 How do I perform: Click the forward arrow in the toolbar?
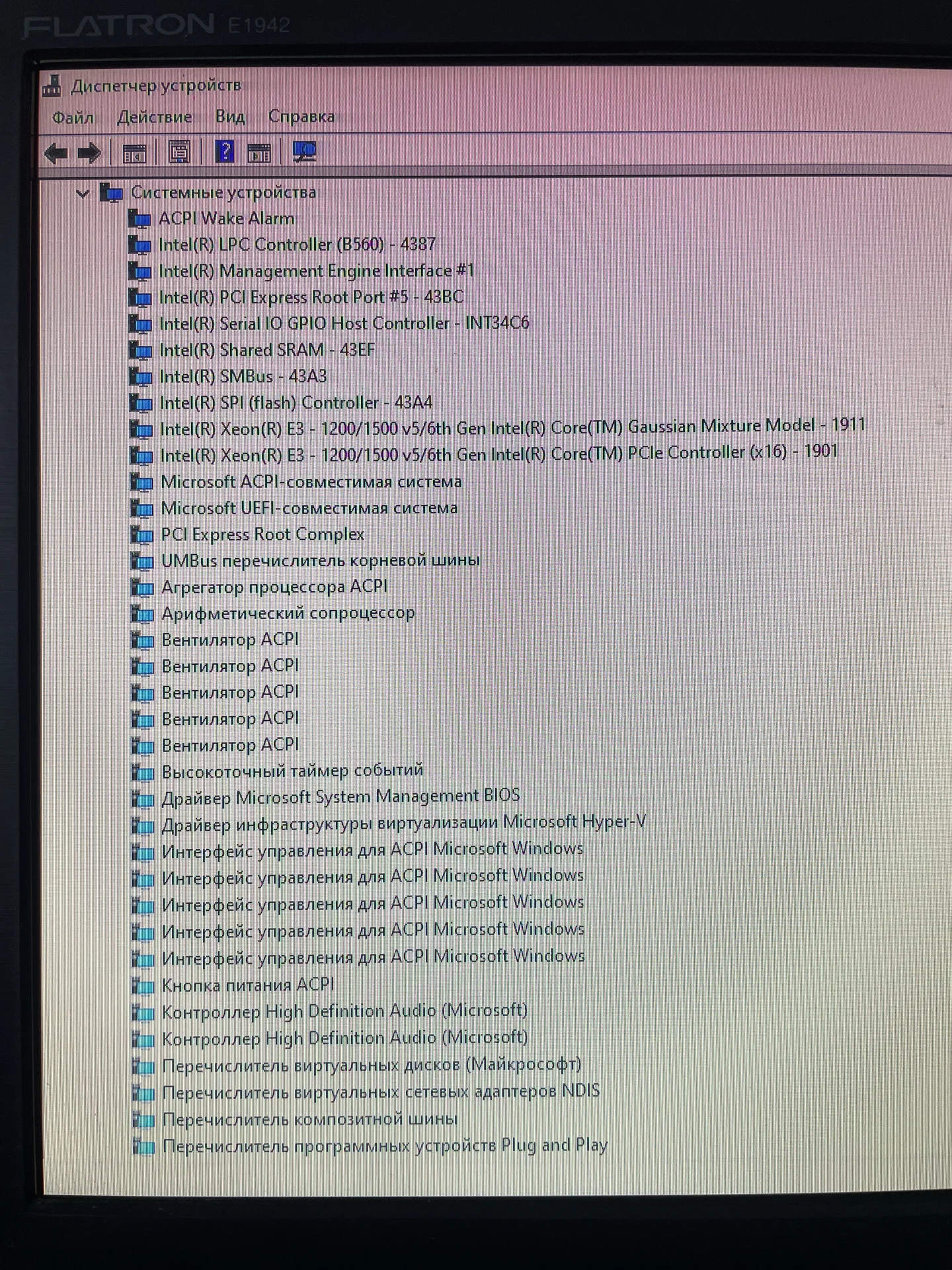89,153
